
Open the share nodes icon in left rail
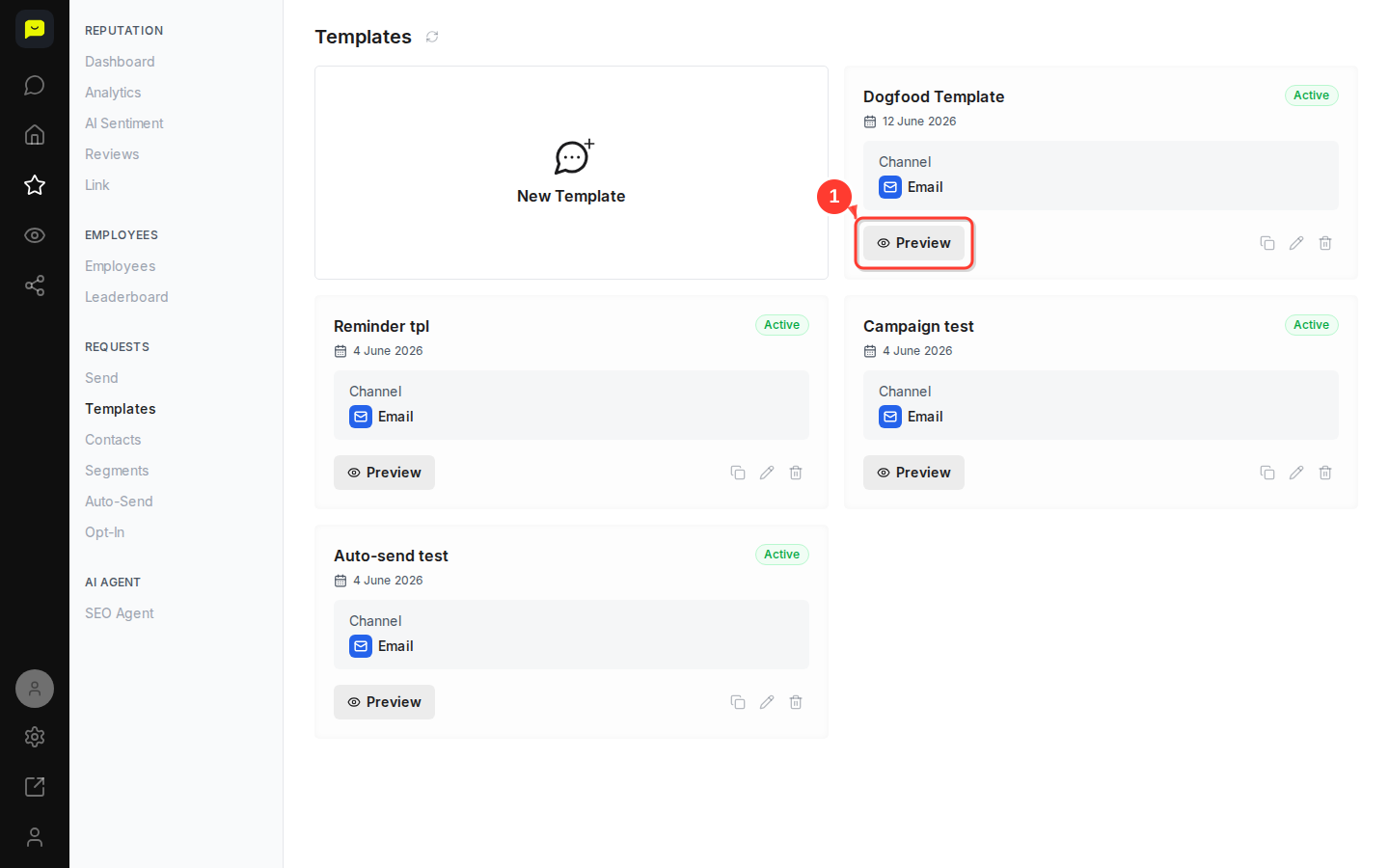coord(35,285)
